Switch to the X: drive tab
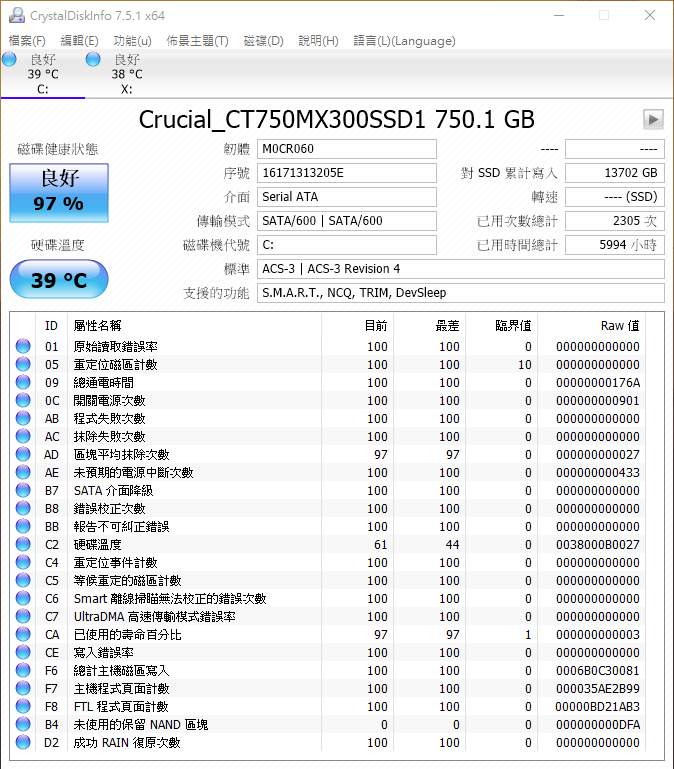674x769 pixels. 127,74
